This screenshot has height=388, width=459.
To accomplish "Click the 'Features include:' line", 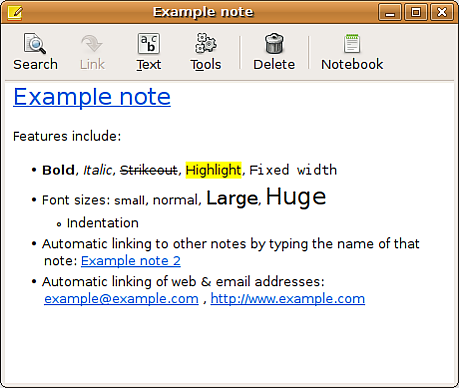I will 67,136.
